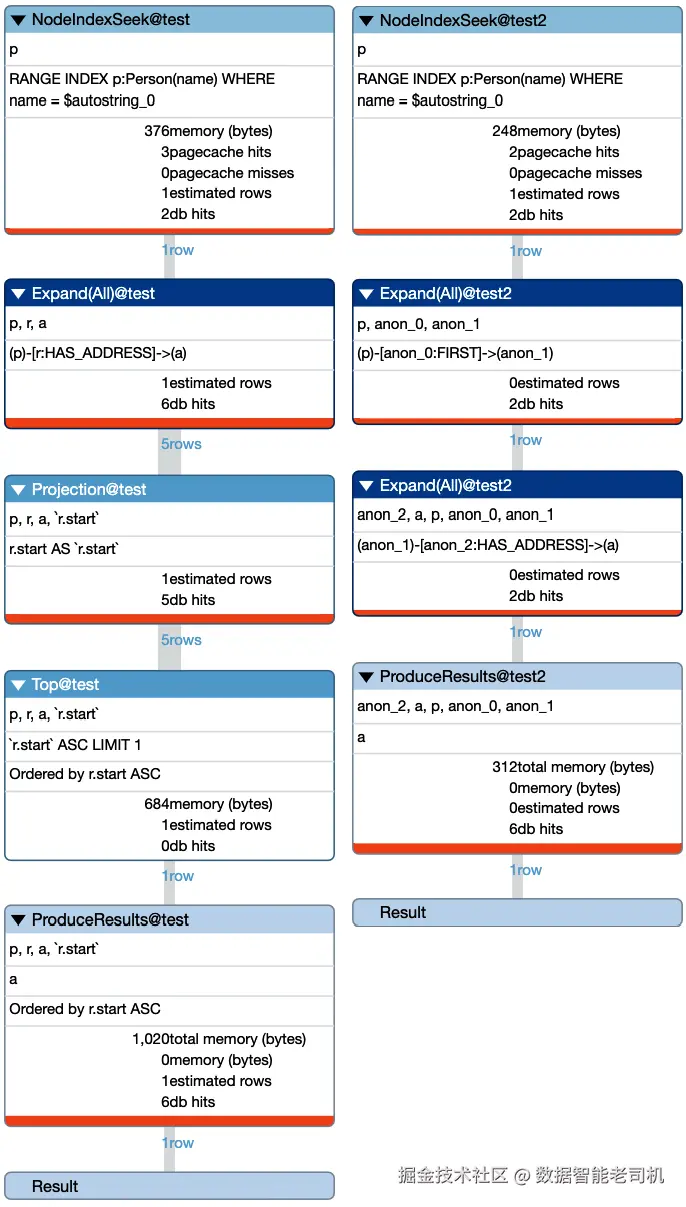Click the red bar under ProduceResults@test2
This screenshot has width=686, height=1207.
coord(517,849)
